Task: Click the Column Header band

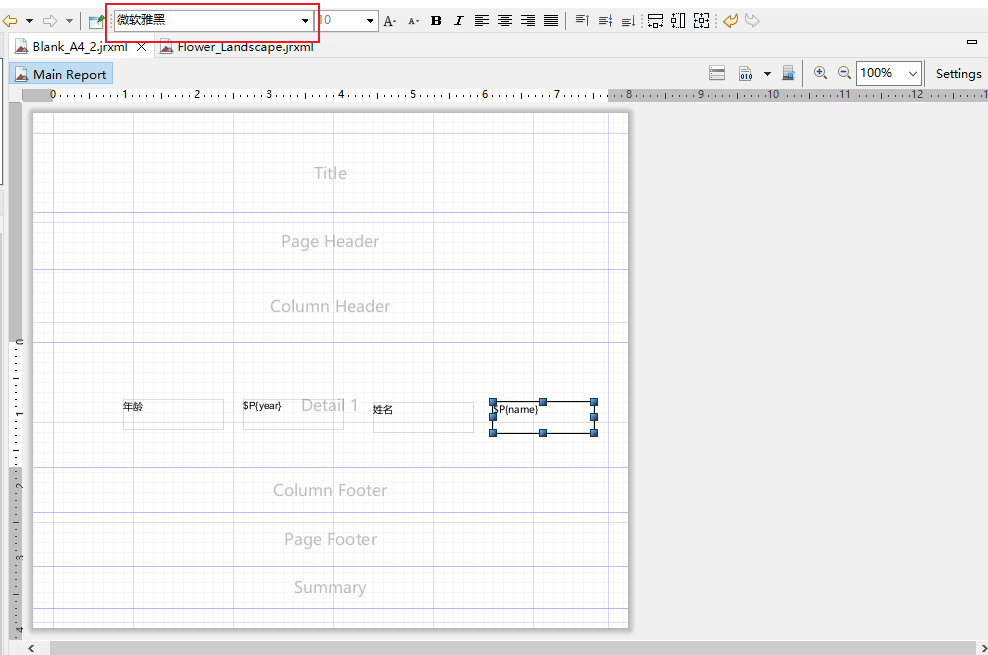Action: [330, 306]
